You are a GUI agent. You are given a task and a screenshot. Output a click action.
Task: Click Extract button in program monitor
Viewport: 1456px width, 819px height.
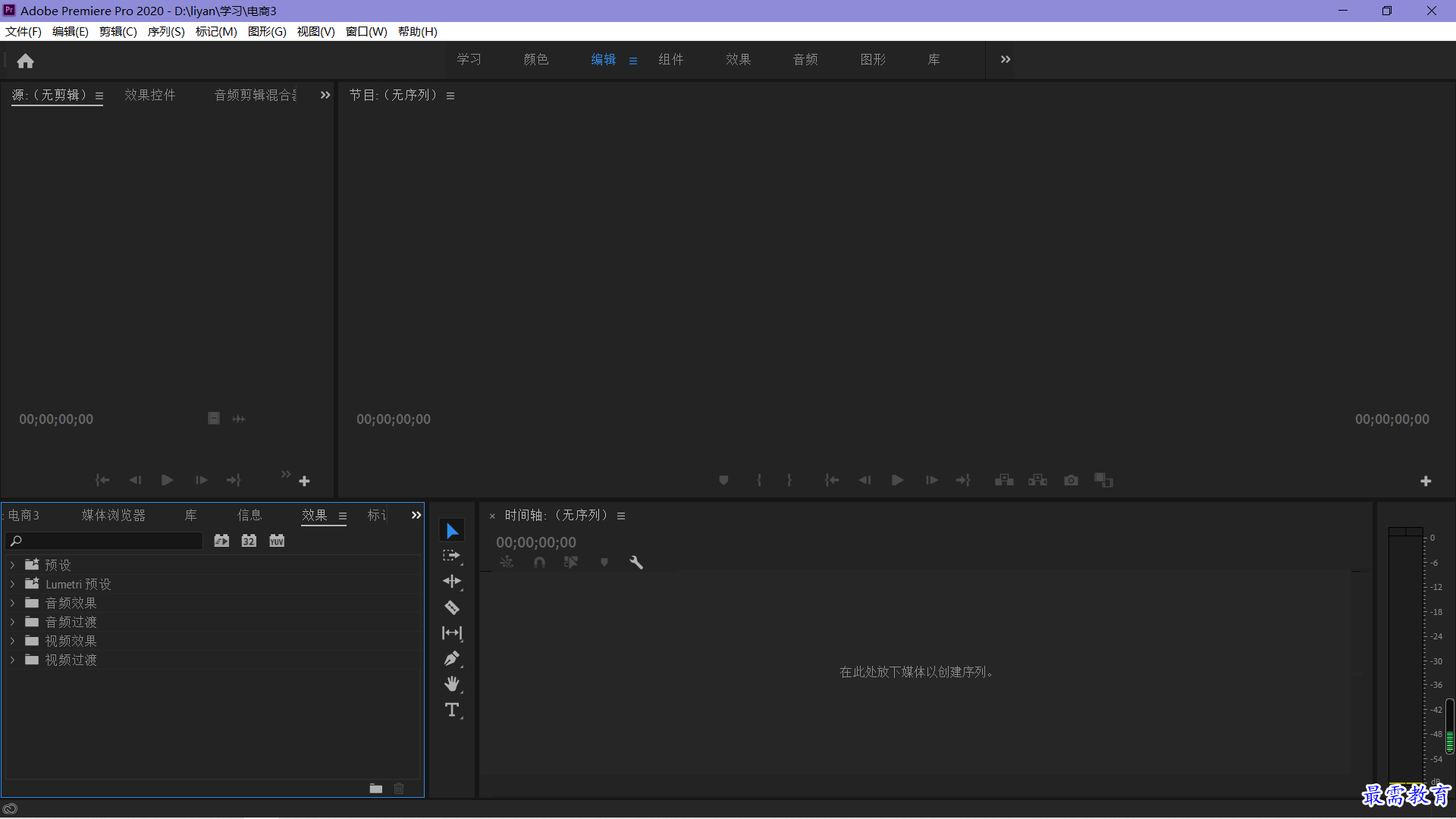[1037, 481]
